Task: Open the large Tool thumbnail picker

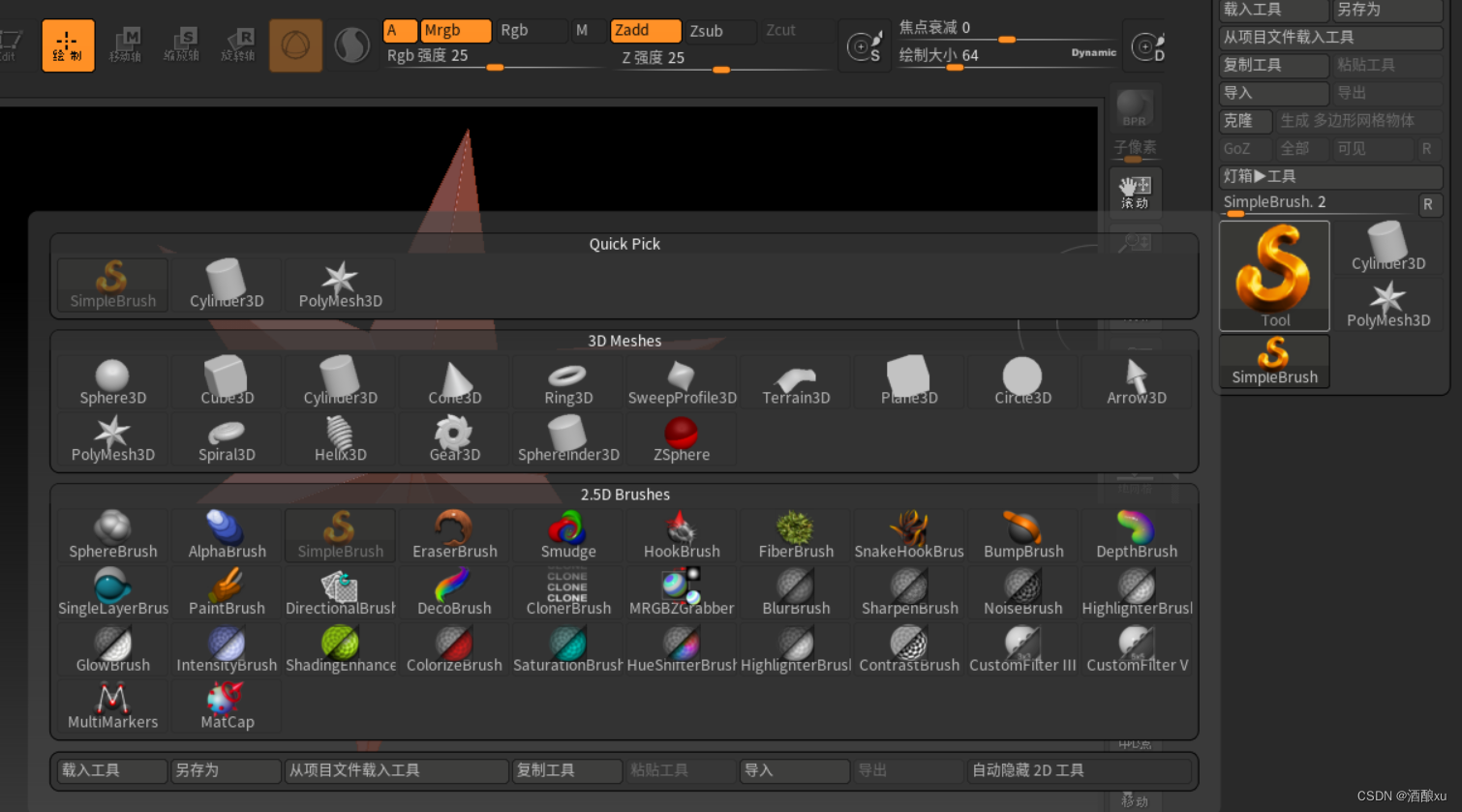Action: (x=1274, y=277)
